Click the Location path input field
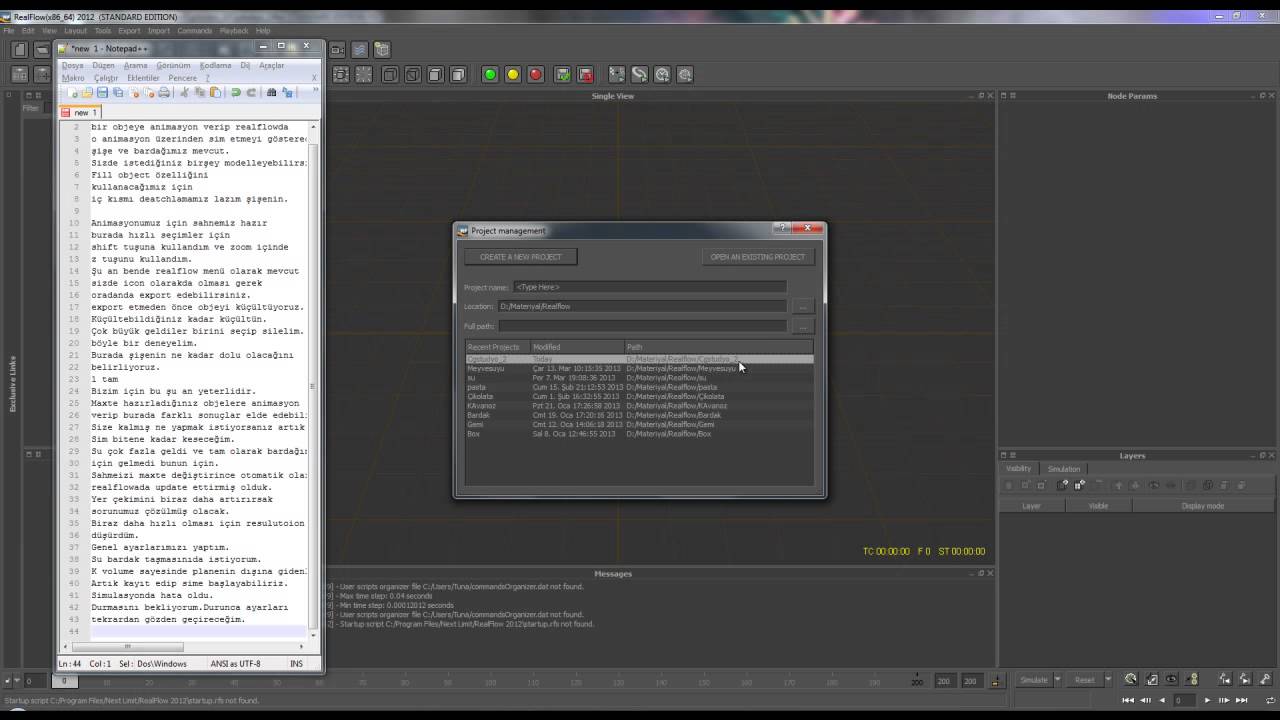The width and height of the screenshot is (1280, 720). (642, 307)
